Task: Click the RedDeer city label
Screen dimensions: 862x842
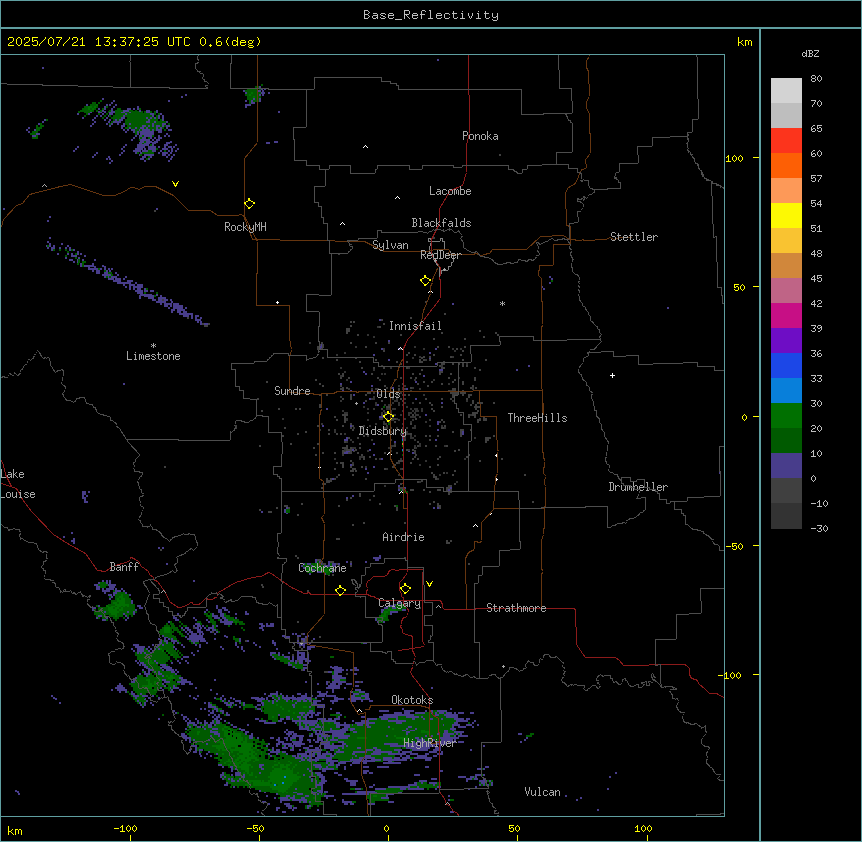Action: pos(440,255)
